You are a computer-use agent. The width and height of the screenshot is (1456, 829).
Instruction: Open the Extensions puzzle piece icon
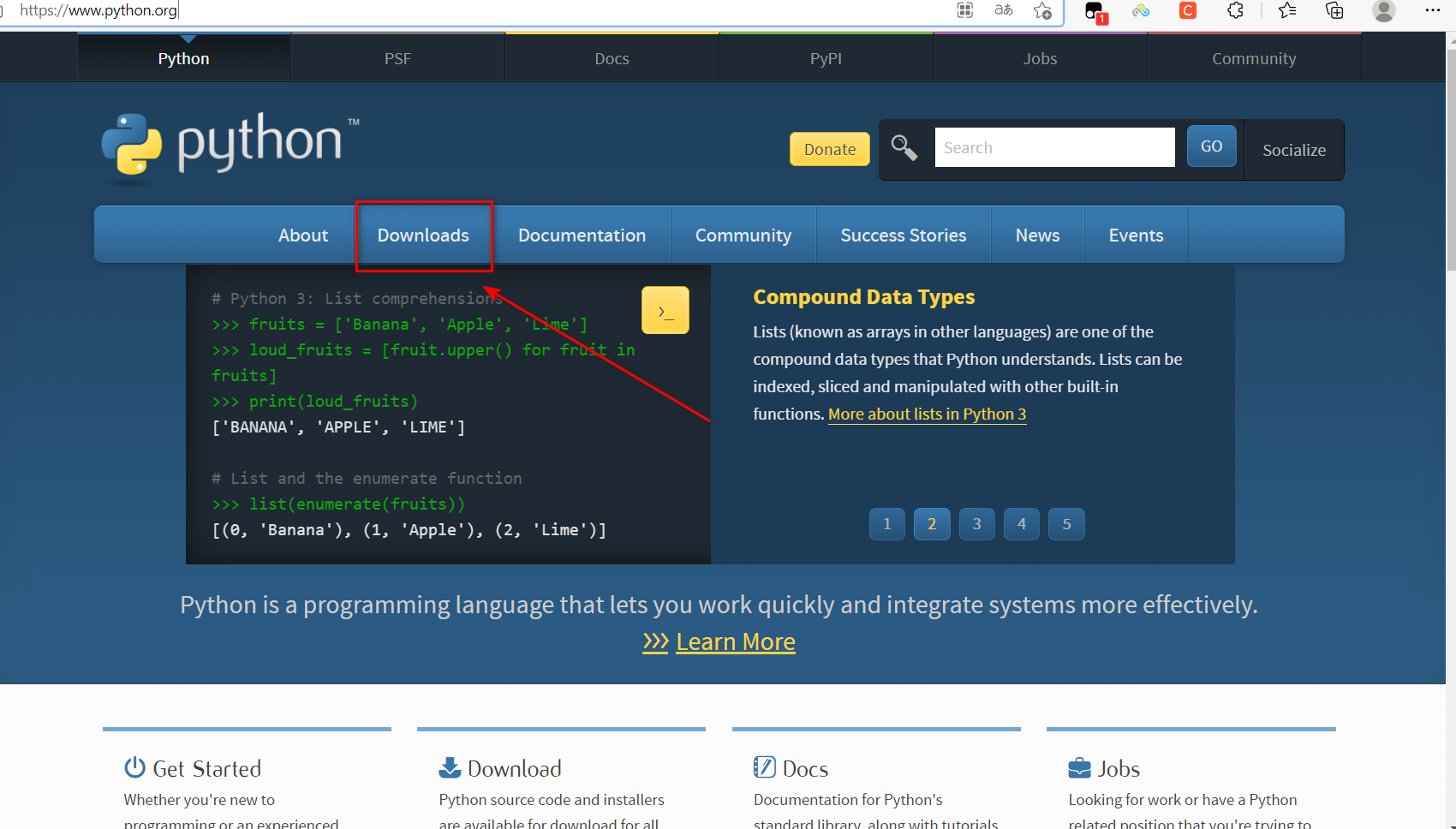(1235, 10)
